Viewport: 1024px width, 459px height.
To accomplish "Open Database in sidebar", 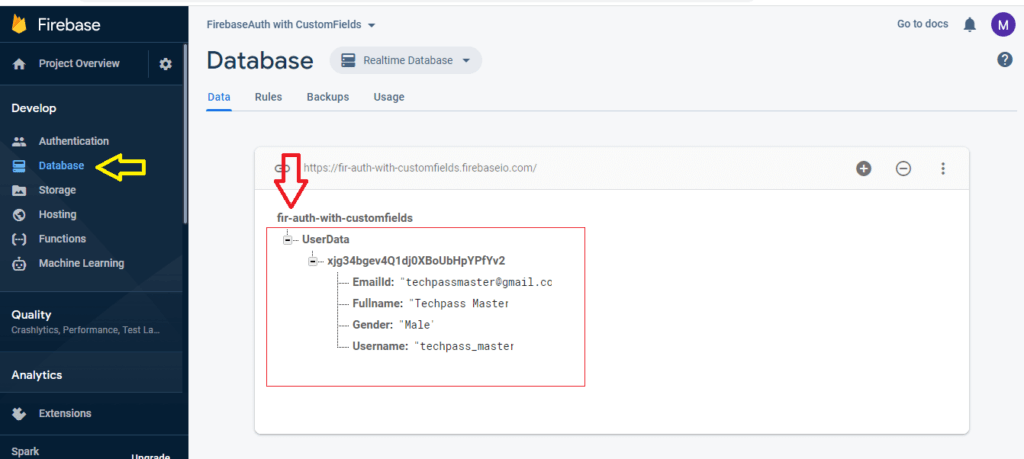I will [x=61, y=166].
